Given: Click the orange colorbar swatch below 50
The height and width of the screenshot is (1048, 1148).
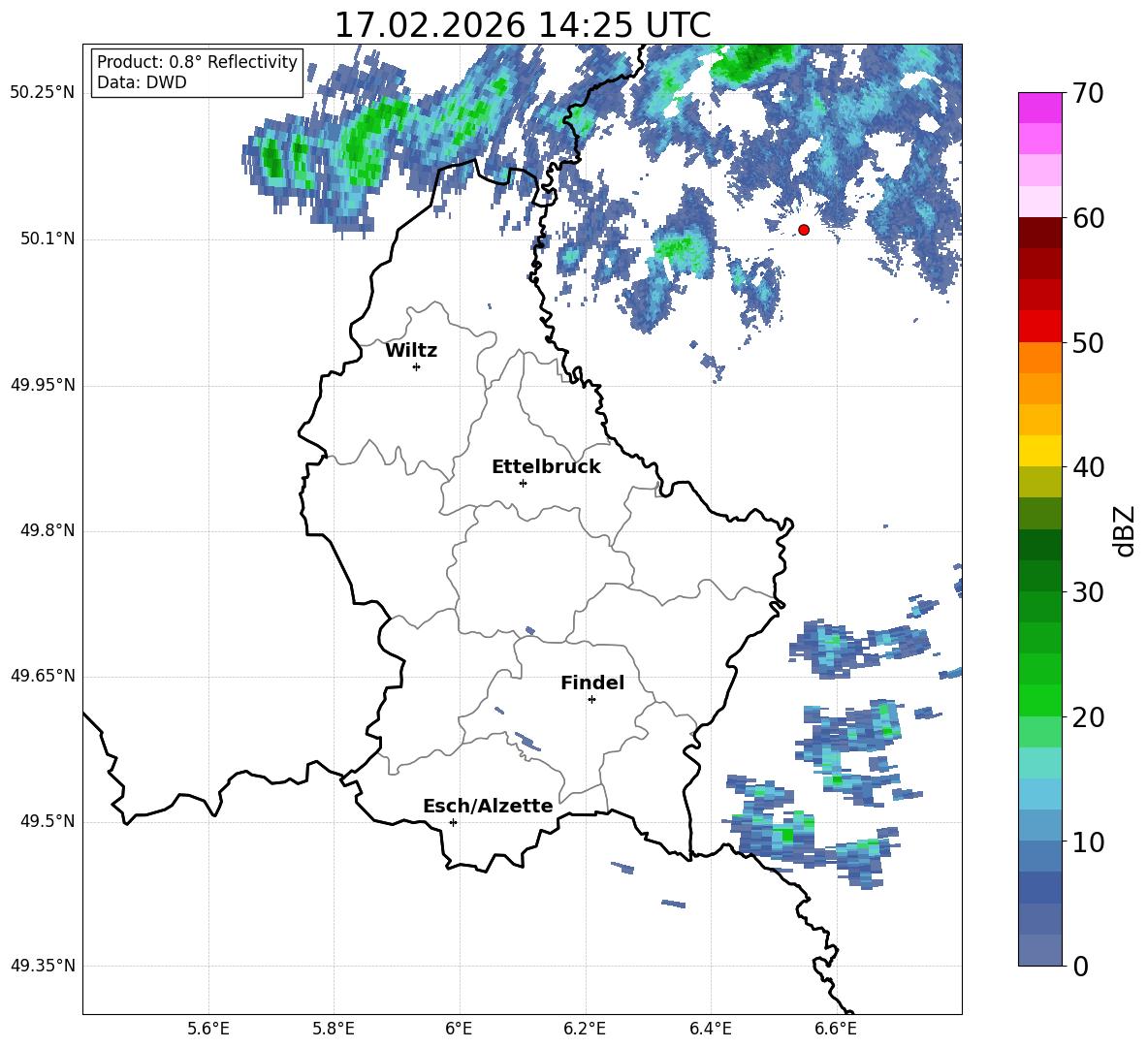Looking at the screenshot, I should [1039, 357].
